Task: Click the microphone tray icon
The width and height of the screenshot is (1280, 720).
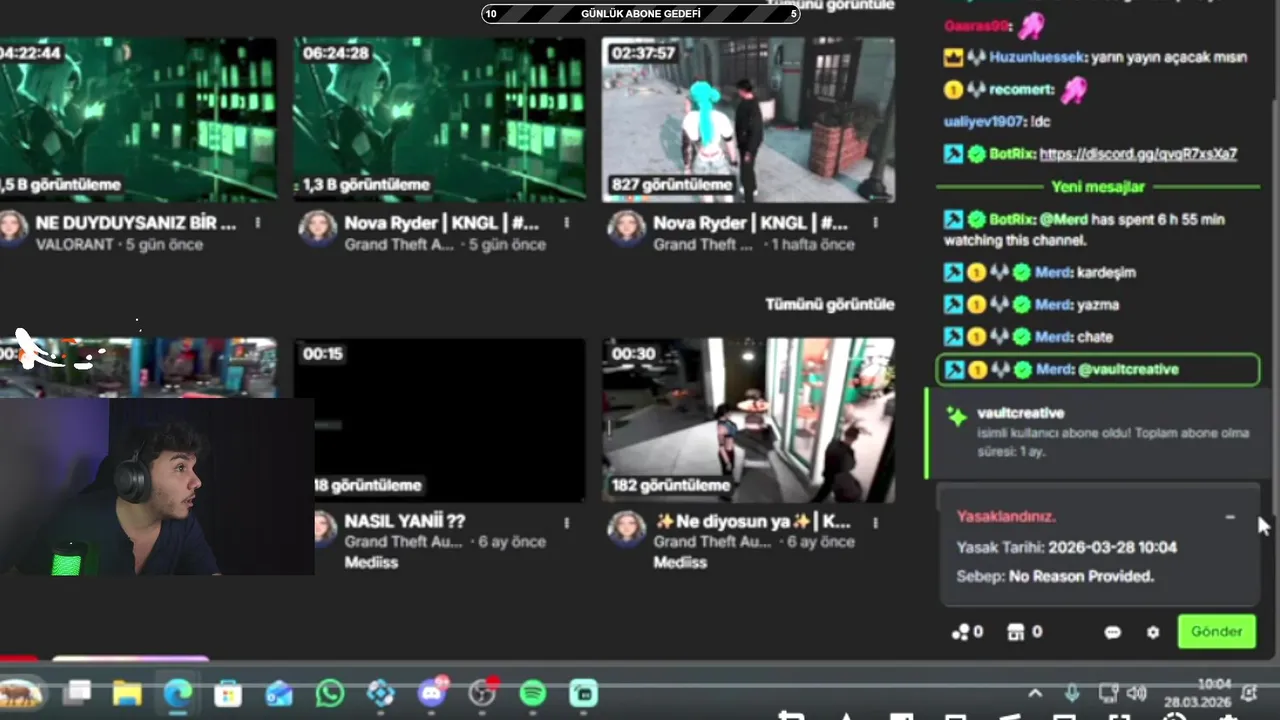Action: 1072,693
